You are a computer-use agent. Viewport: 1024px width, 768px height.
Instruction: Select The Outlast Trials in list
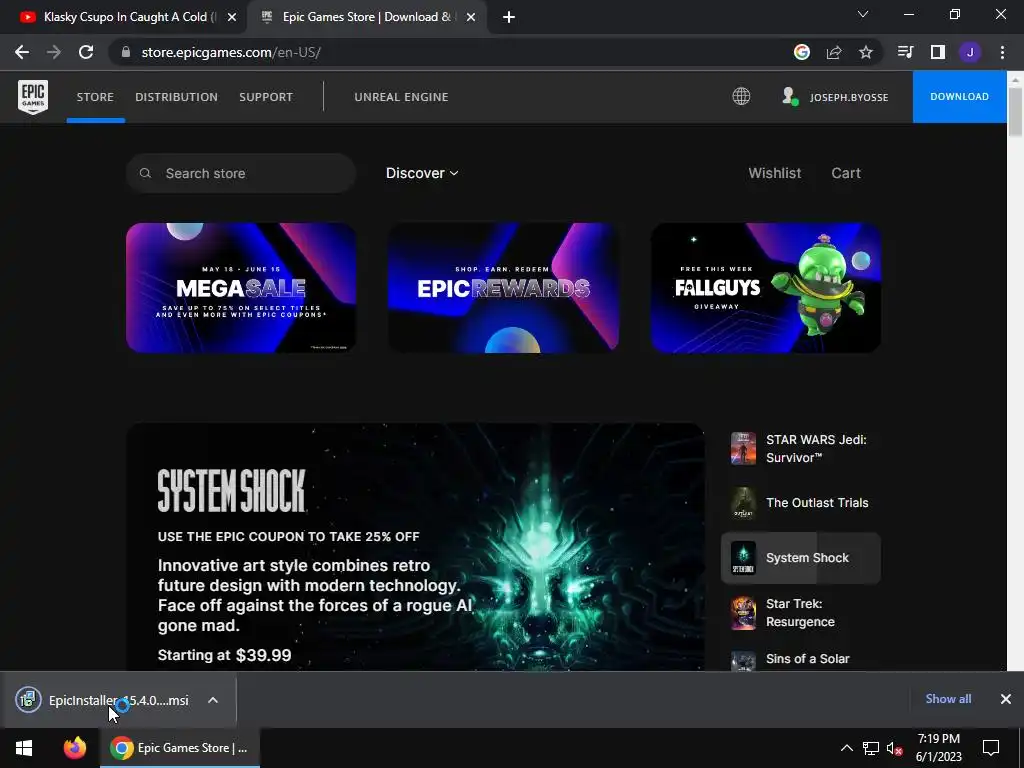point(801,503)
